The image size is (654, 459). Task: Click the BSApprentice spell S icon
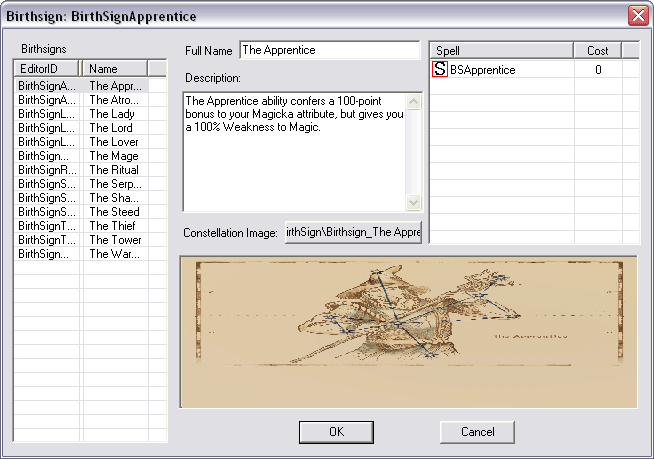pos(439,70)
